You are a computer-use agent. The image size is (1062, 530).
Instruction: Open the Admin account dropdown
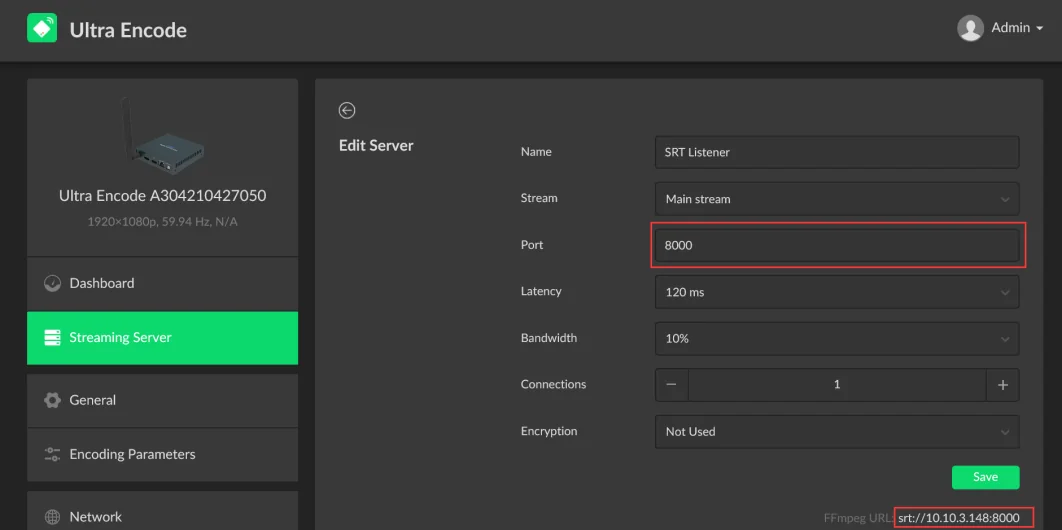pos(1016,28)
